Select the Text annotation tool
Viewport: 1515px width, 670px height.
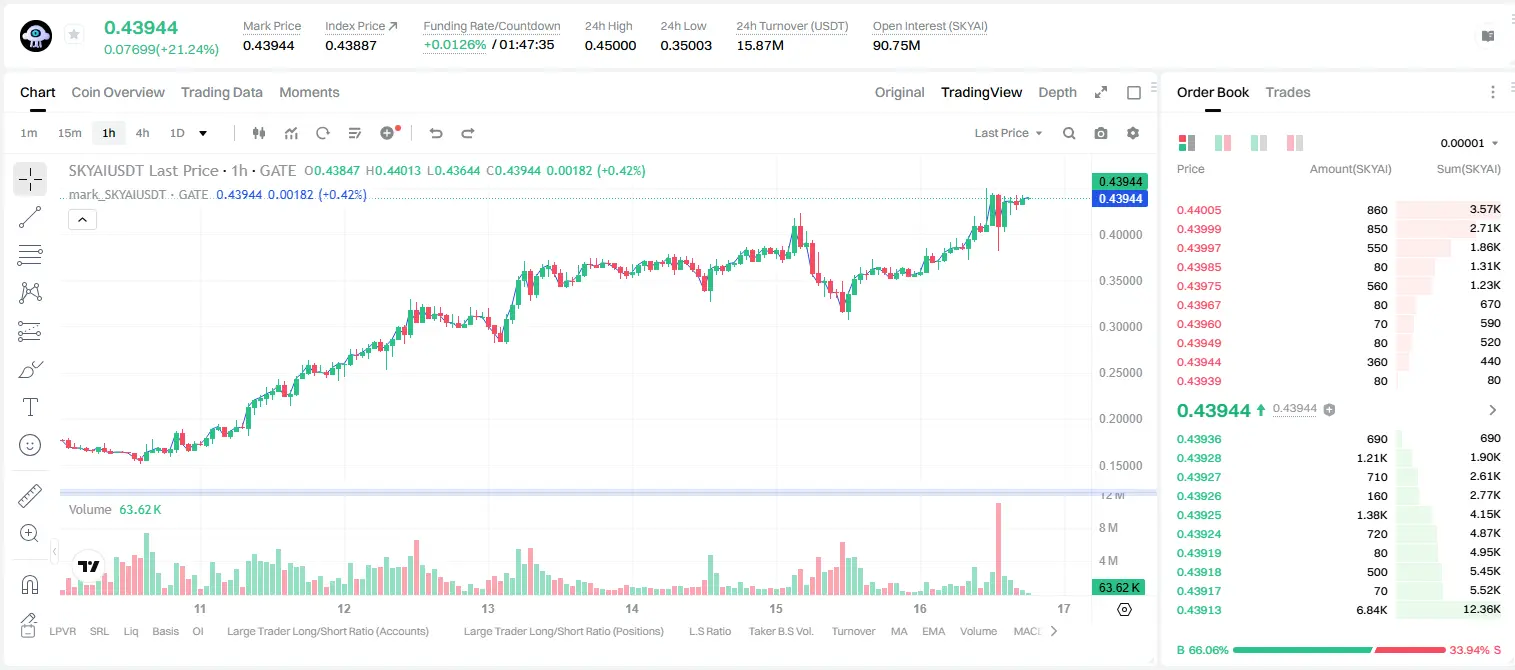30,407
